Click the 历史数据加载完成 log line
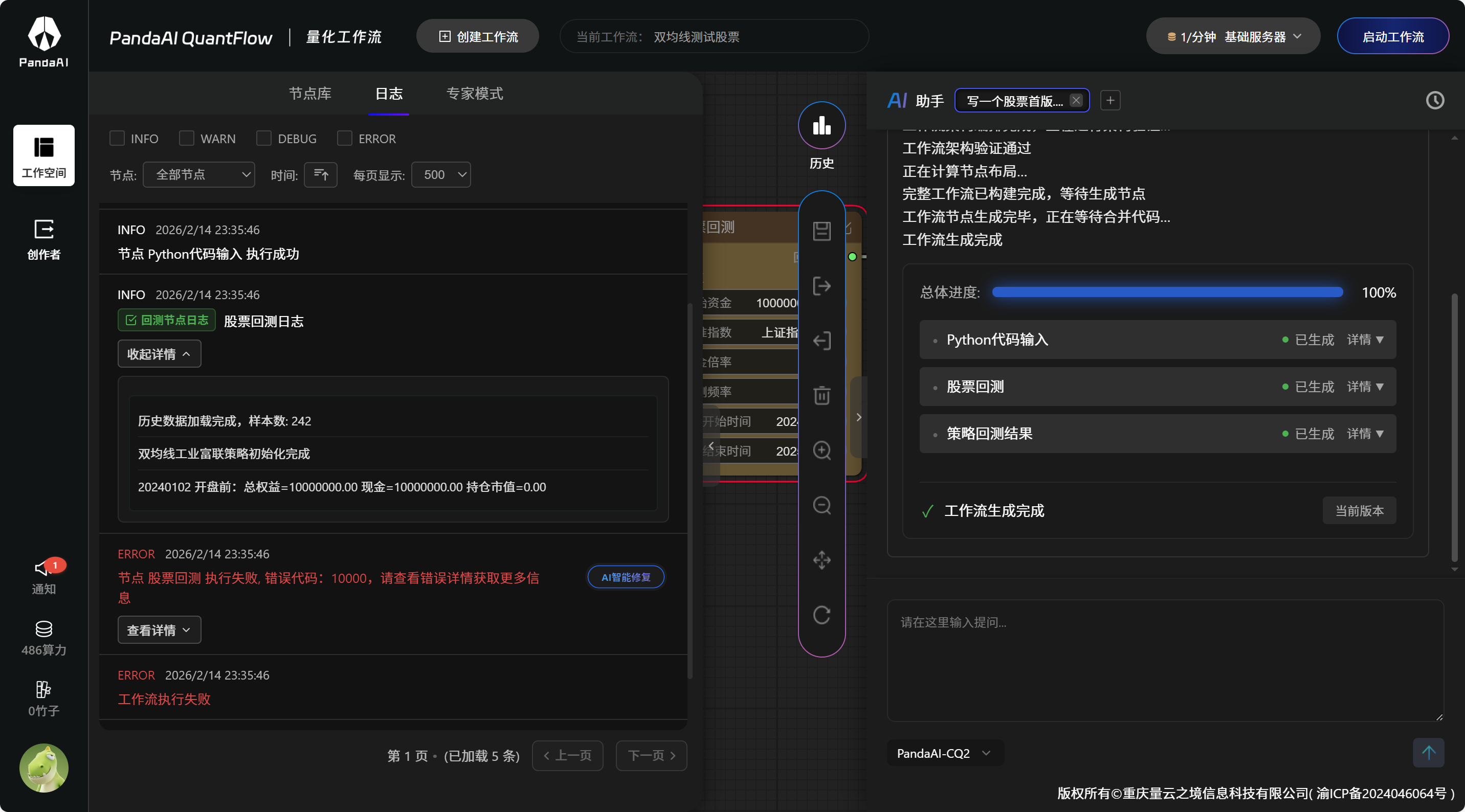 click(225, 421)
